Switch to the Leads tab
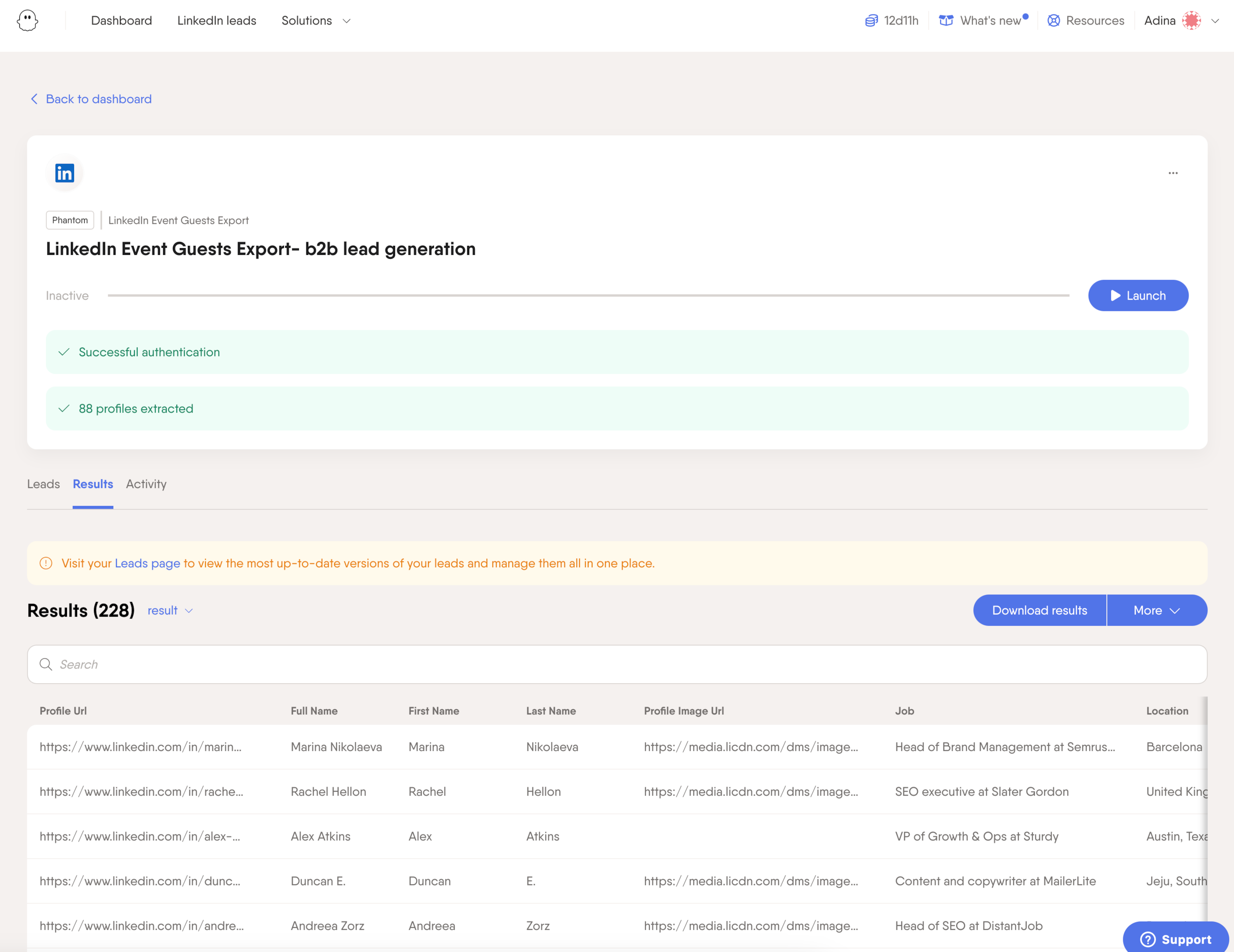This screenshot has width=1234, height=952. coord(44,484)
